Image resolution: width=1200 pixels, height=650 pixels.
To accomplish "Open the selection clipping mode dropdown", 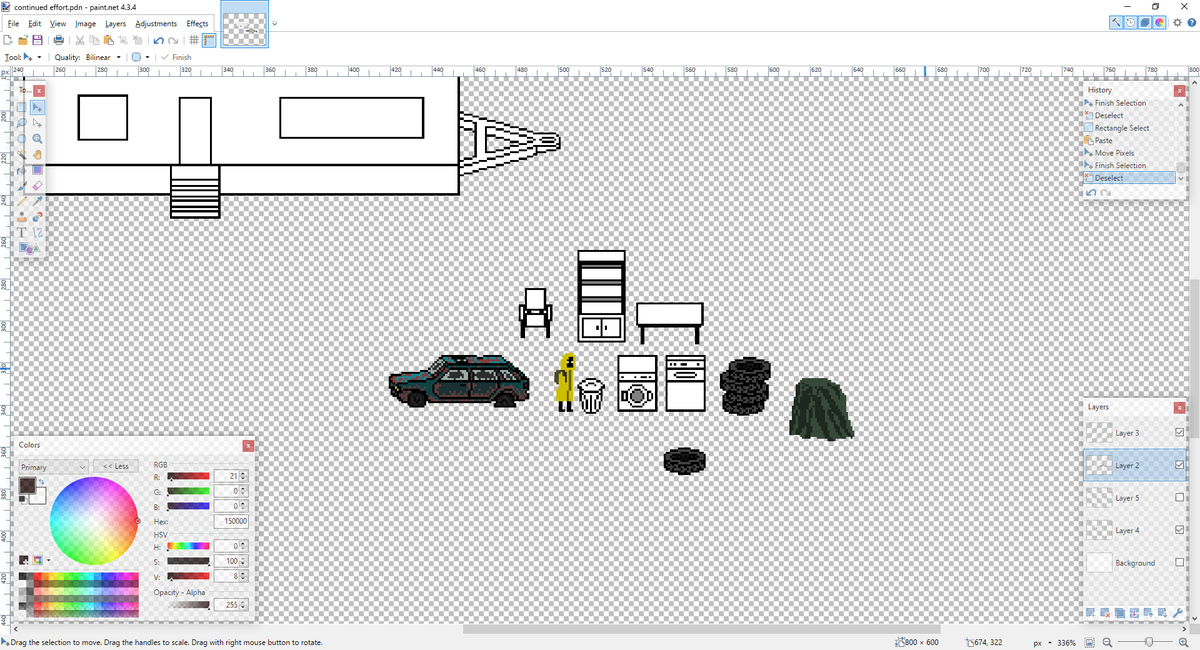I will pos(140,57).
